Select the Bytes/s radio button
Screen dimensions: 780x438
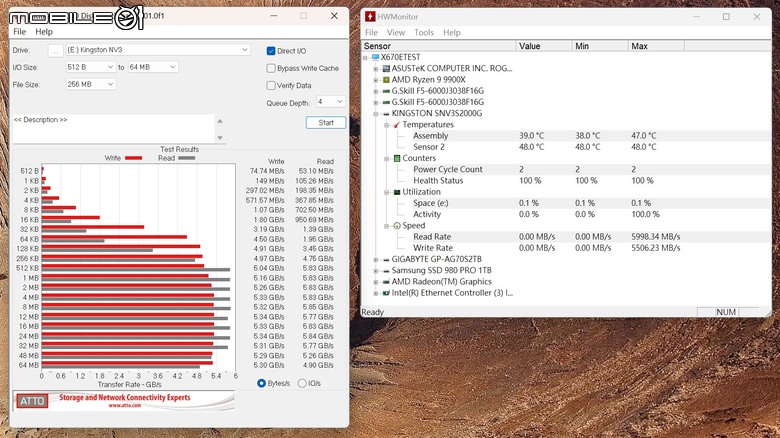click(261, 383)
